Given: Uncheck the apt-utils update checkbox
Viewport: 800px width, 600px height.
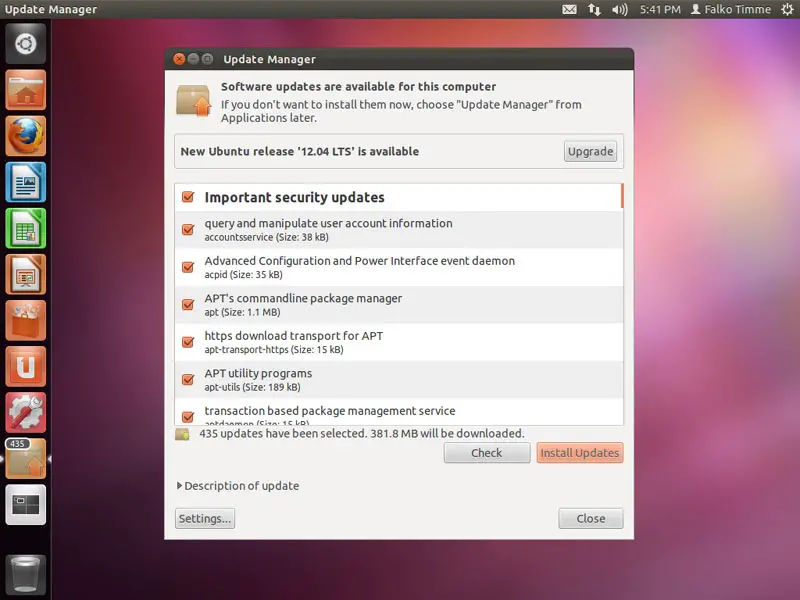Looking at the screenshot, I should 188,380.
